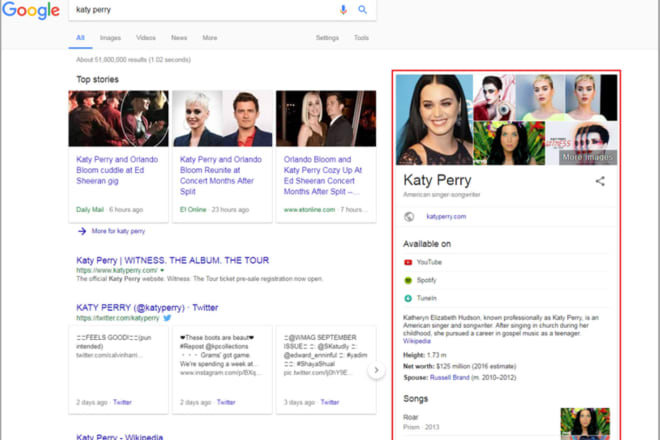Open the These boots are beaut tweet card
This screenshot has width=660, height=440.
[222, 370]
